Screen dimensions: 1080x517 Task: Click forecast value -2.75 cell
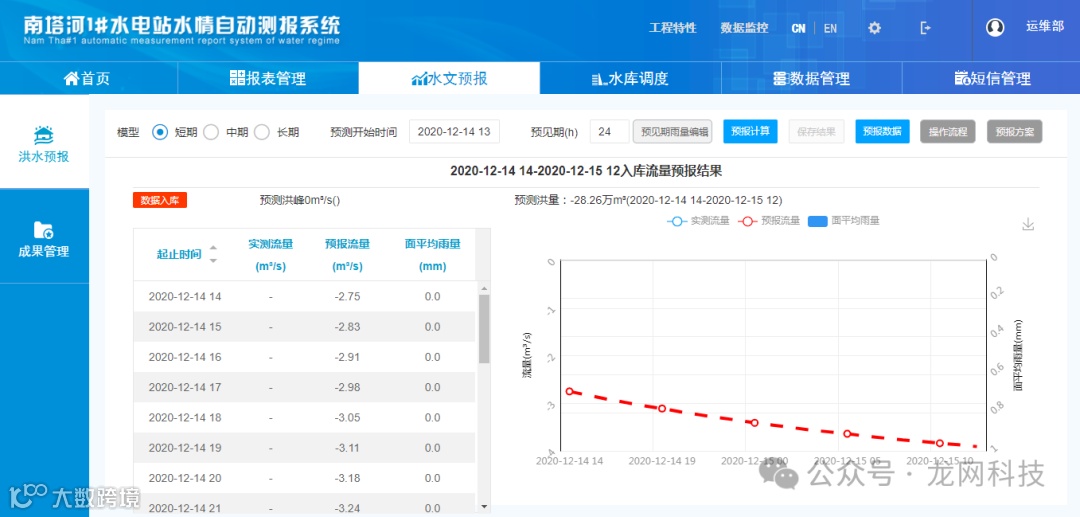click(347, 297)
